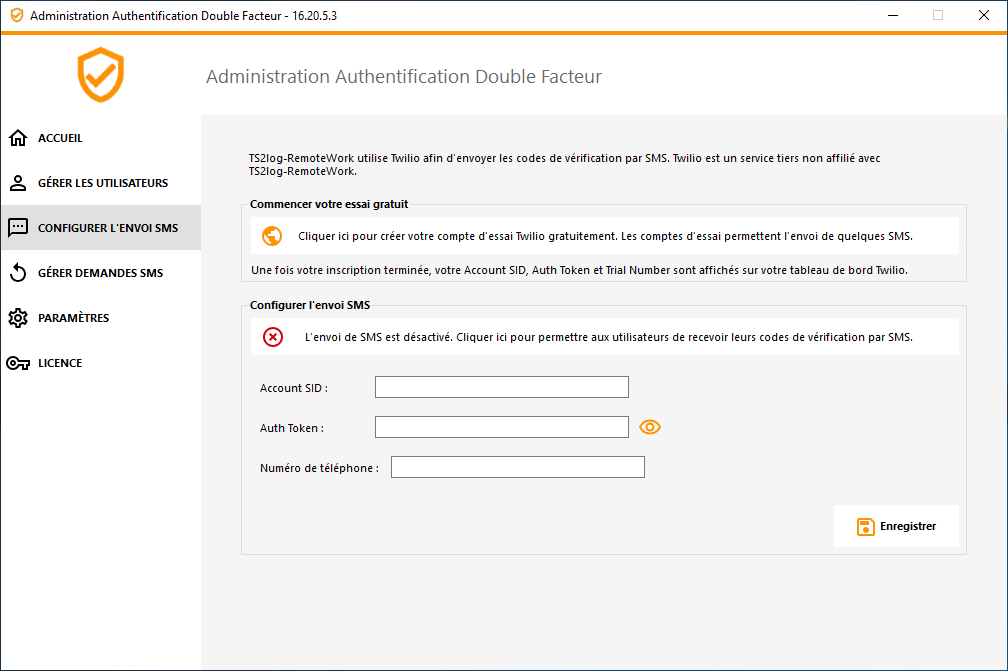The image size is (1008, 671).
Task: Click the circular arrow icon beside GÉRER DEMANDES SMS
Action: tap(18, 273)
